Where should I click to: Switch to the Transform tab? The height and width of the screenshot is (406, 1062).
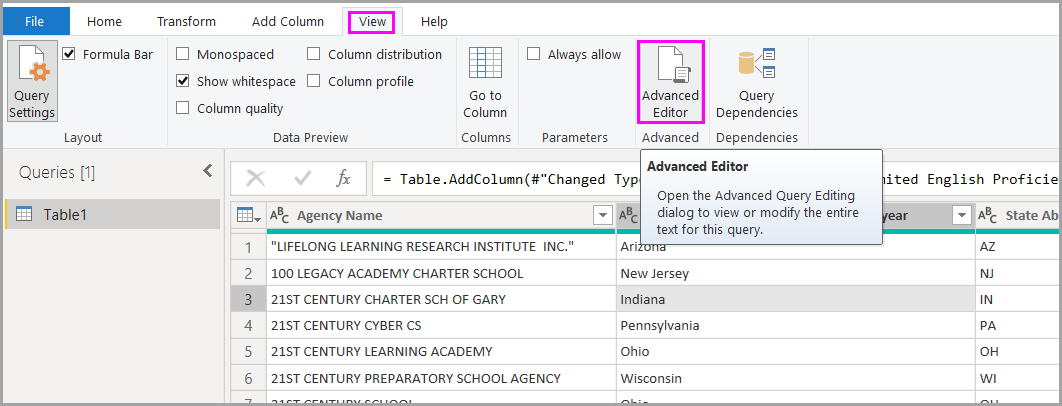click(x=185, y=21)
